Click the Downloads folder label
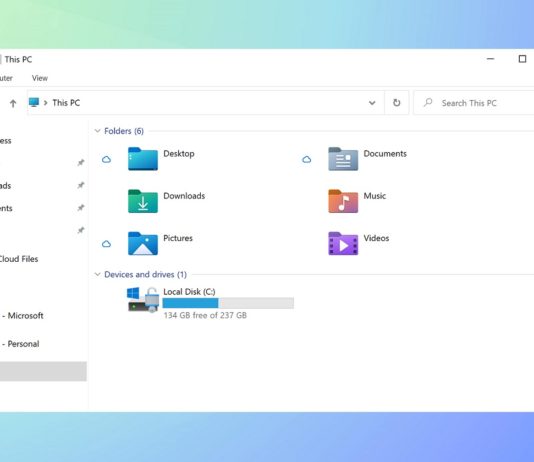Viewport: 534px width, 462px height. tap(184, 196)
